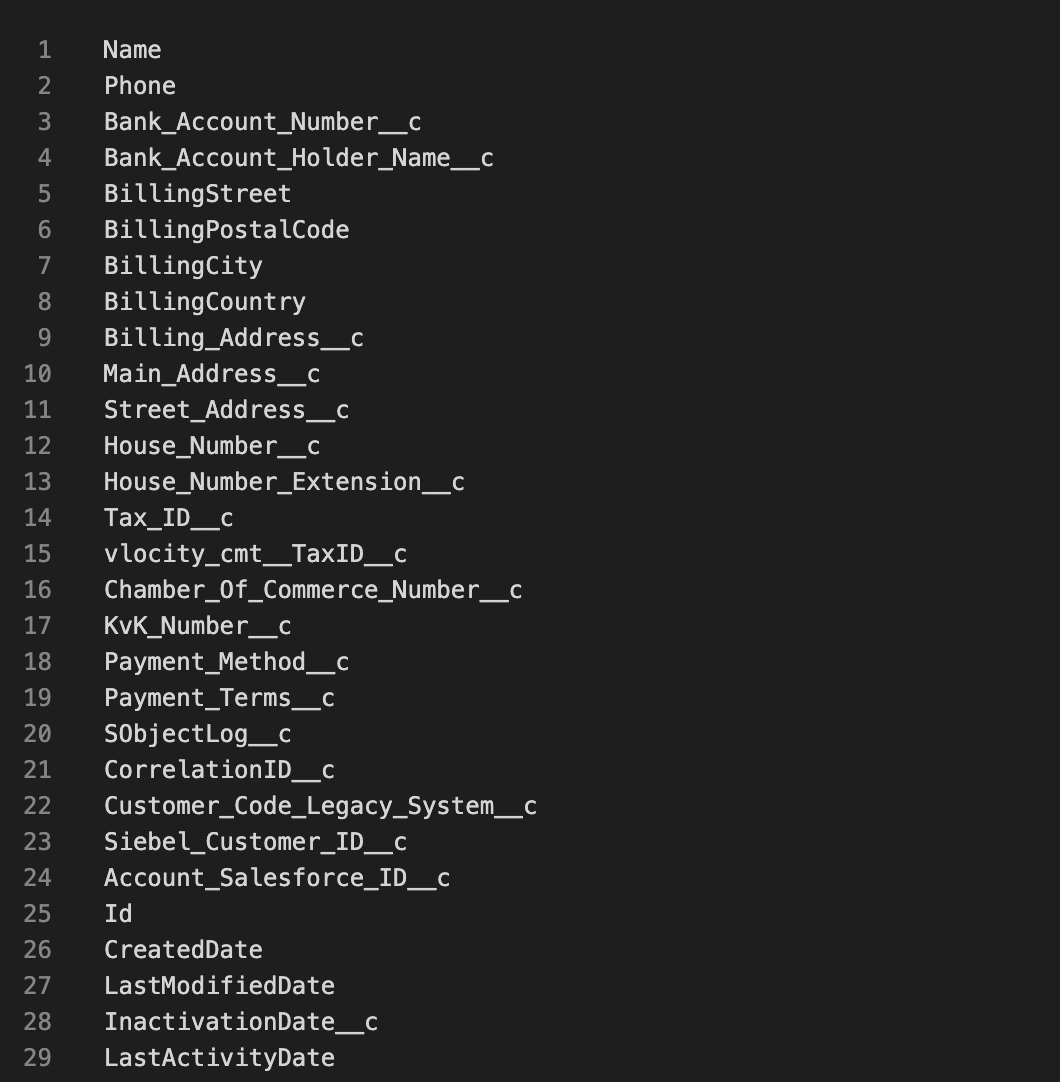Put cursor in BillingPostalCode text
Image resolution: width=1060 pixels, height=1082 pixels.
(226, 230)
